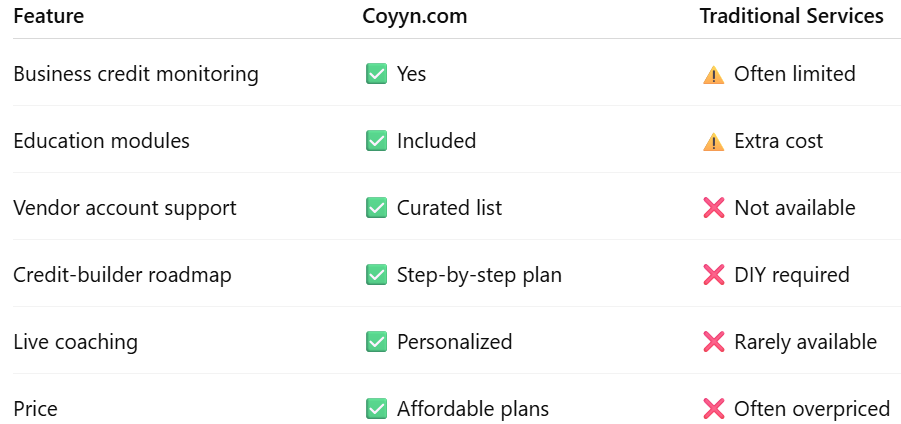Click the red X next to Often overpriced

point(713,410)
